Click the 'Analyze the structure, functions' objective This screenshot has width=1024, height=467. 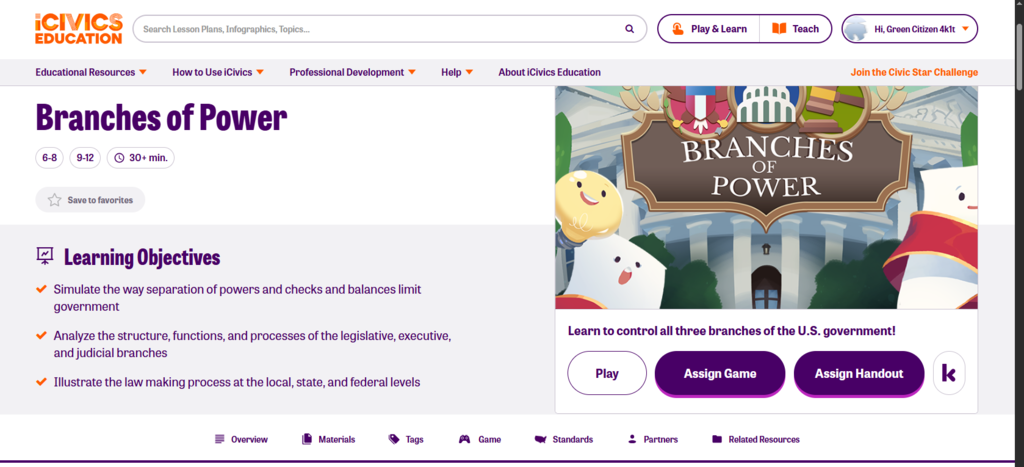click(x=253, y=344)
